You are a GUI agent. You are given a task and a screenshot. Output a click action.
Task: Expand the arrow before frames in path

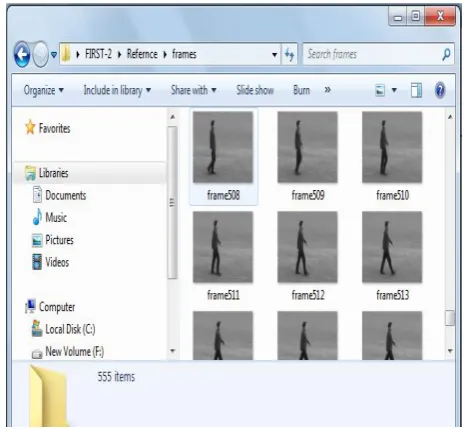(165, 54)
